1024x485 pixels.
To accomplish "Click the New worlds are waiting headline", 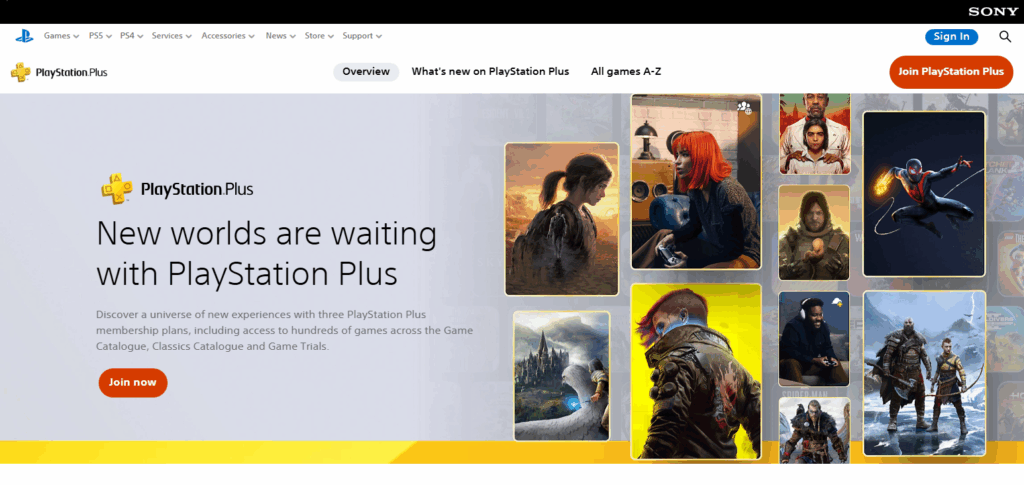I will click(266, 254).
